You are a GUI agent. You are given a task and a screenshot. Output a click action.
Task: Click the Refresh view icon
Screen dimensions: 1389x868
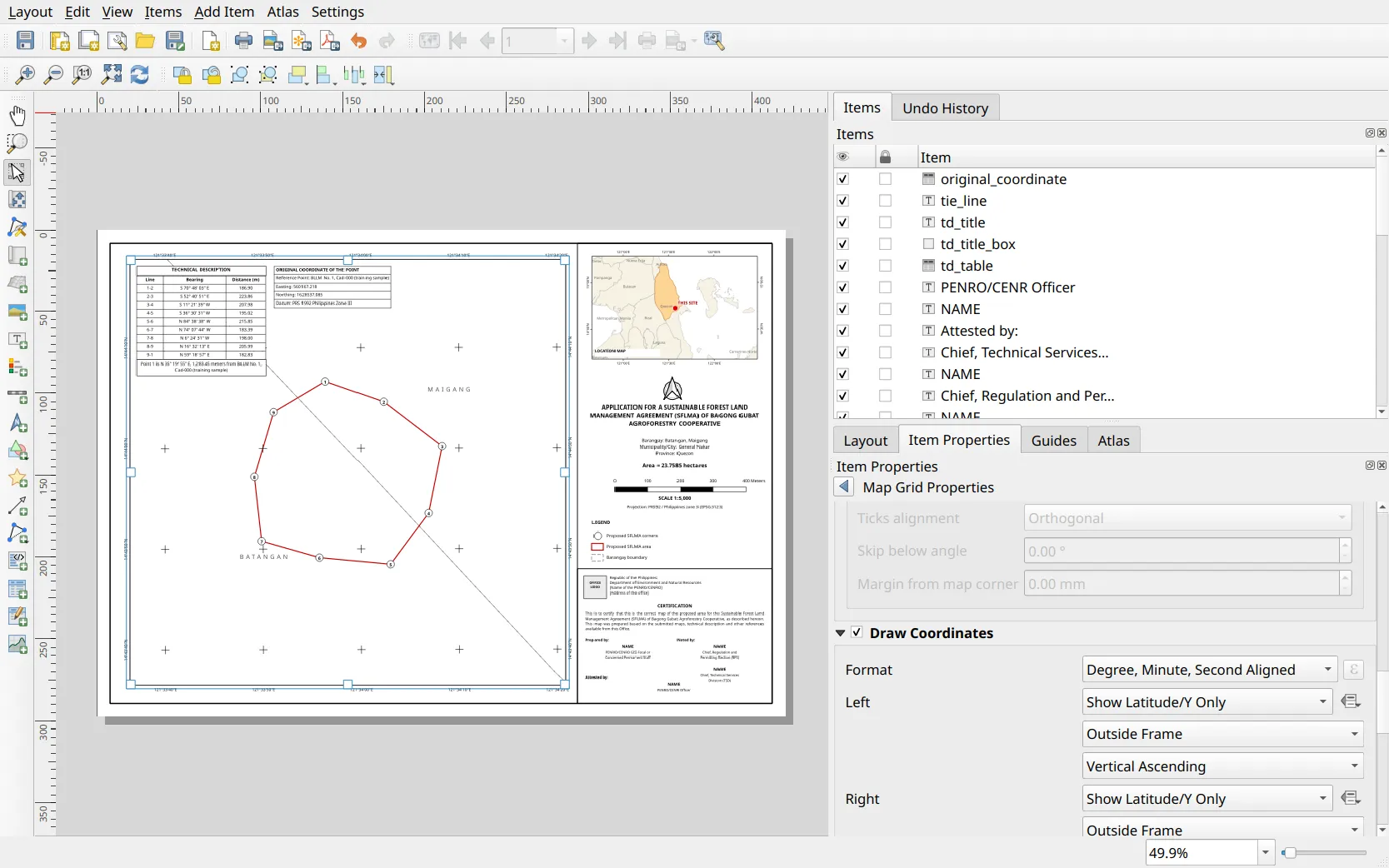[x=140, y=75]
